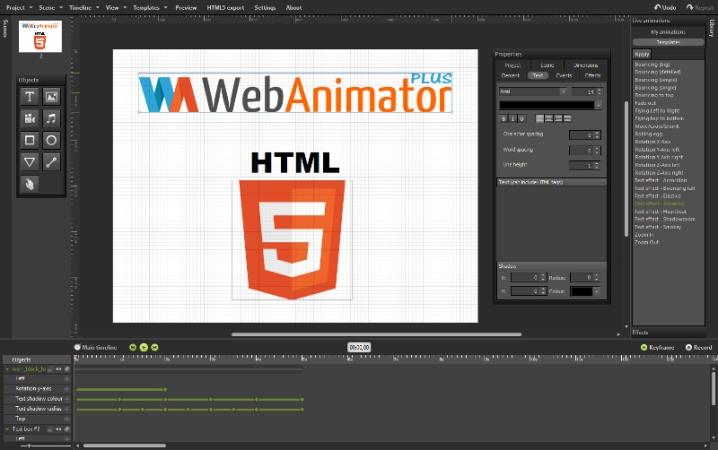This screenshot has height=450, width=718.
Task: Select the Audio music note tool
Action: (x=51, y=119)
